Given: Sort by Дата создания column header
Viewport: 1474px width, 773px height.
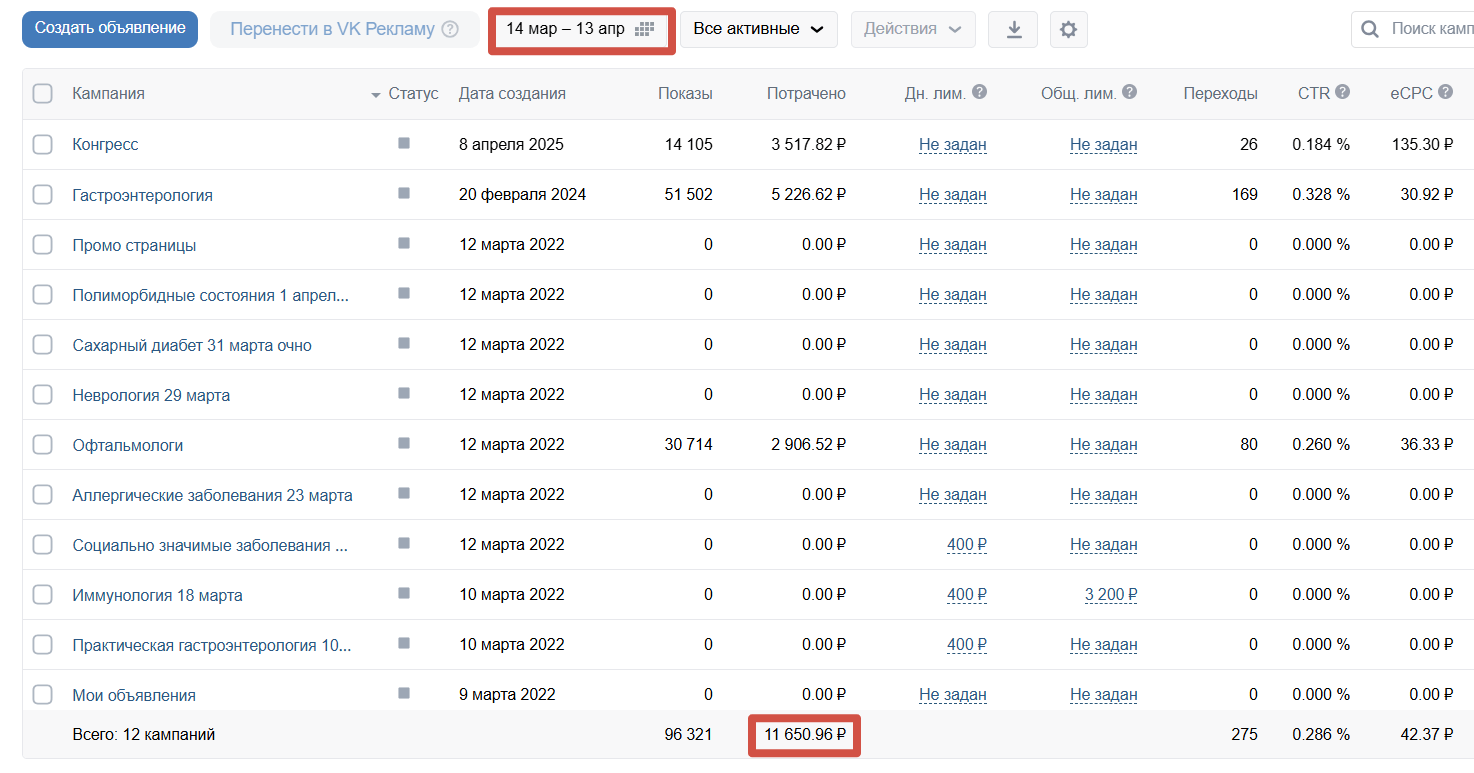Looking at the screenshot, I should coord(512,93).
